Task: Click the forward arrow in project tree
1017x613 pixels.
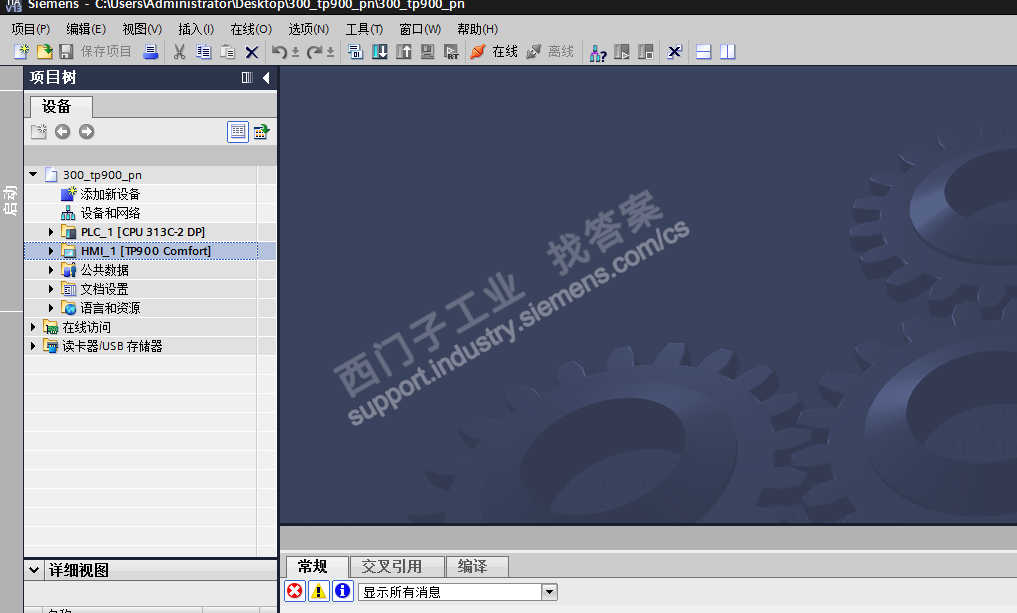Action: click(x=86, y=132)
